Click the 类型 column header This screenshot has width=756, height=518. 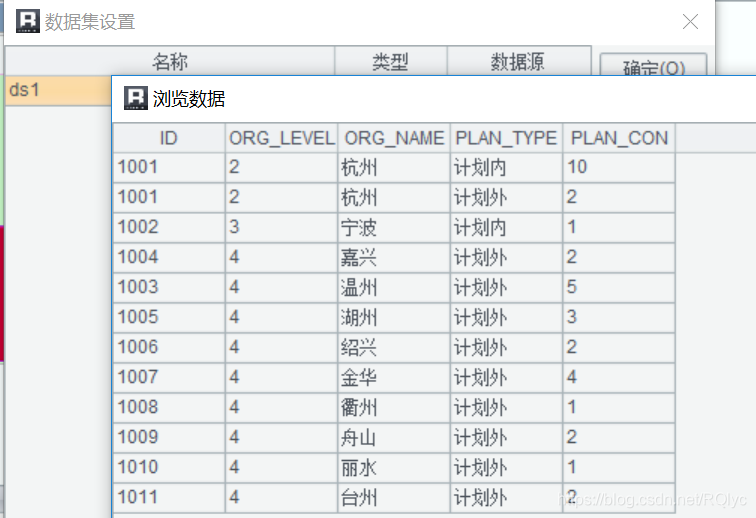(x=391, y=61)
